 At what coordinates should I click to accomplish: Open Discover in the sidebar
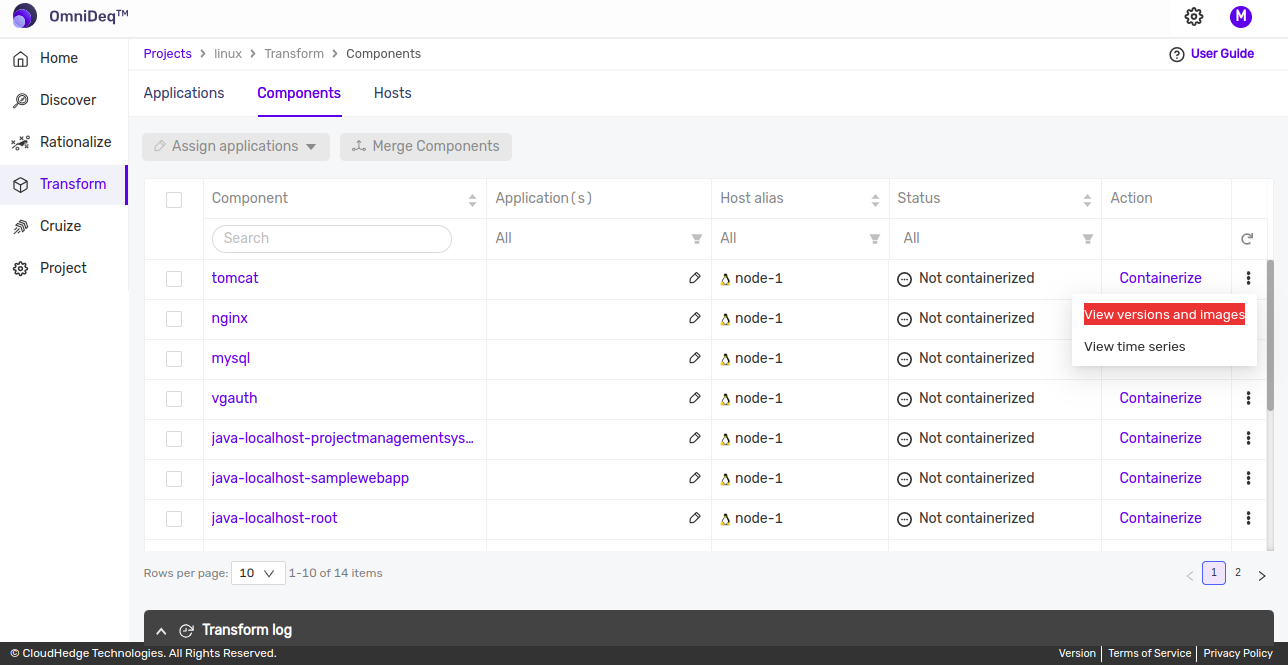(68, 100)
